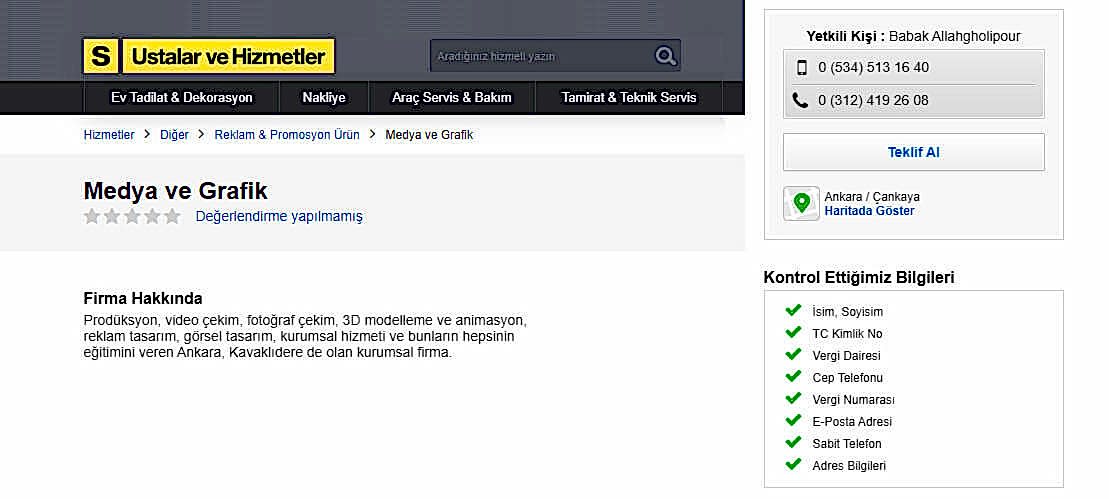The height and width of the screenshot is (499, 1109).
Task: Click the third rating star
Action: point(132,216)
